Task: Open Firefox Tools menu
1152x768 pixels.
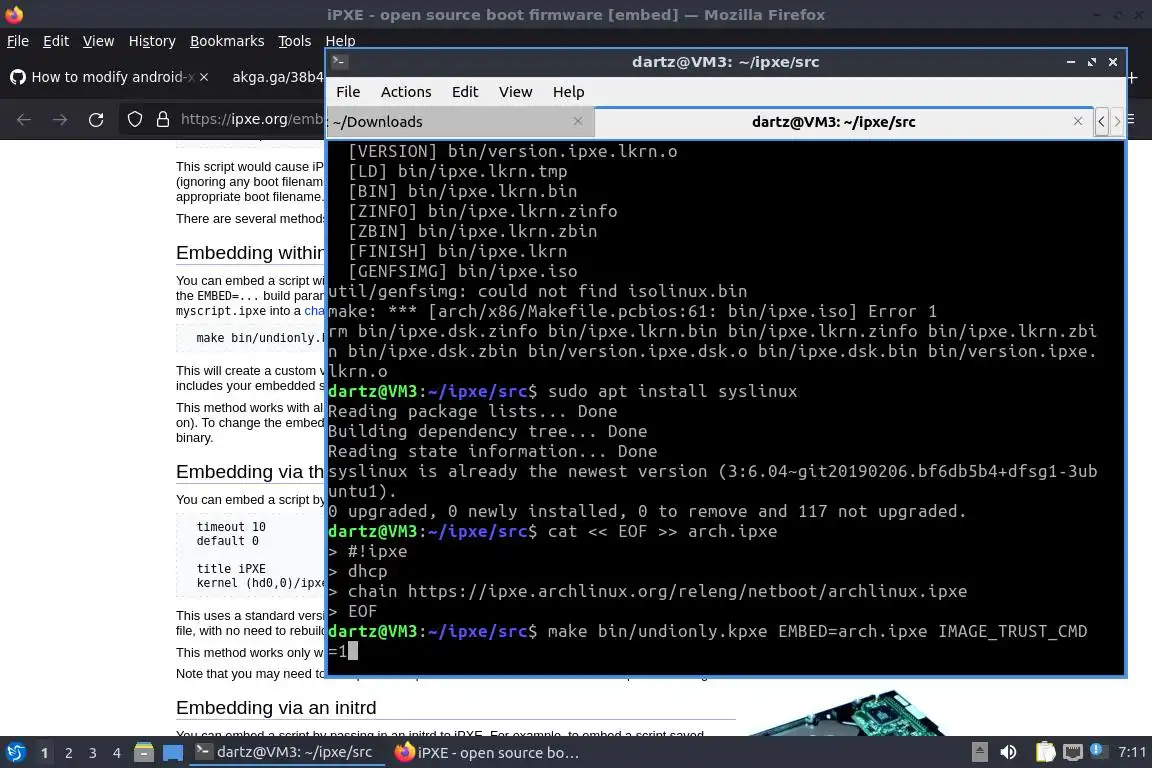Action: 295,41
